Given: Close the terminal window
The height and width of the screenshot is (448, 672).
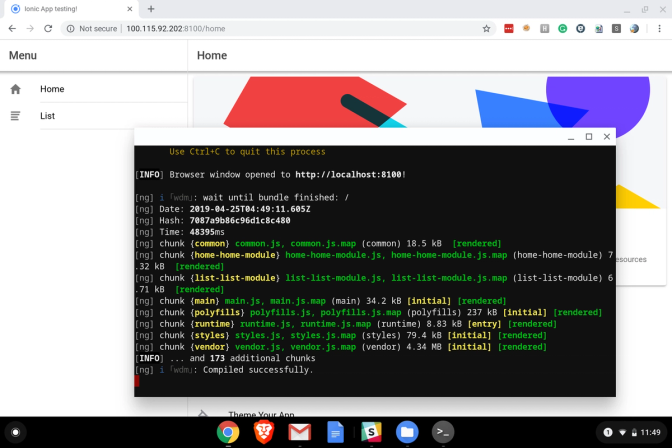Looking at the screenshot, I should (607, 137).
